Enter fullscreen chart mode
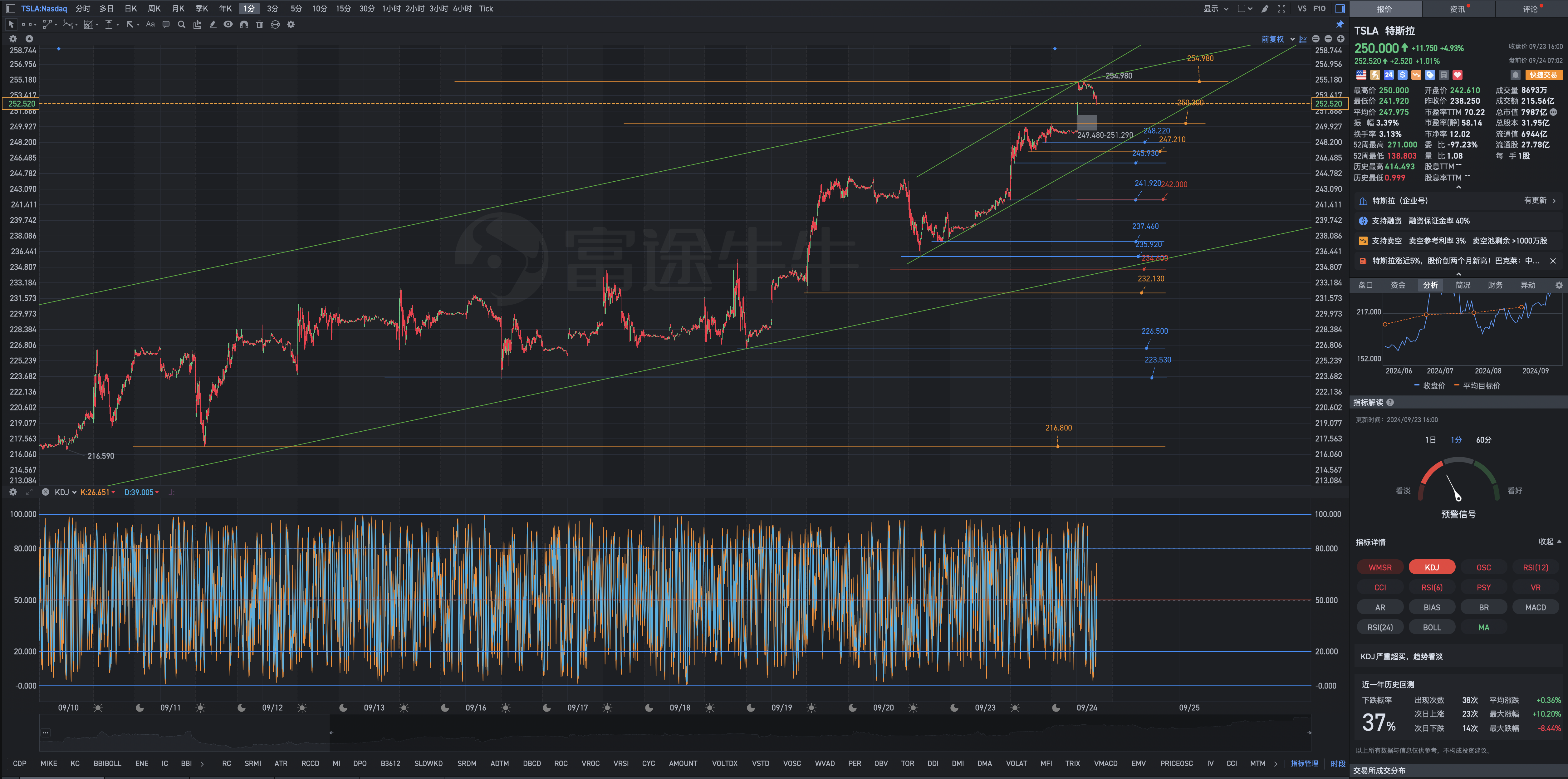This screenshot has height=779, width=1568. [x=1281, y=8]
